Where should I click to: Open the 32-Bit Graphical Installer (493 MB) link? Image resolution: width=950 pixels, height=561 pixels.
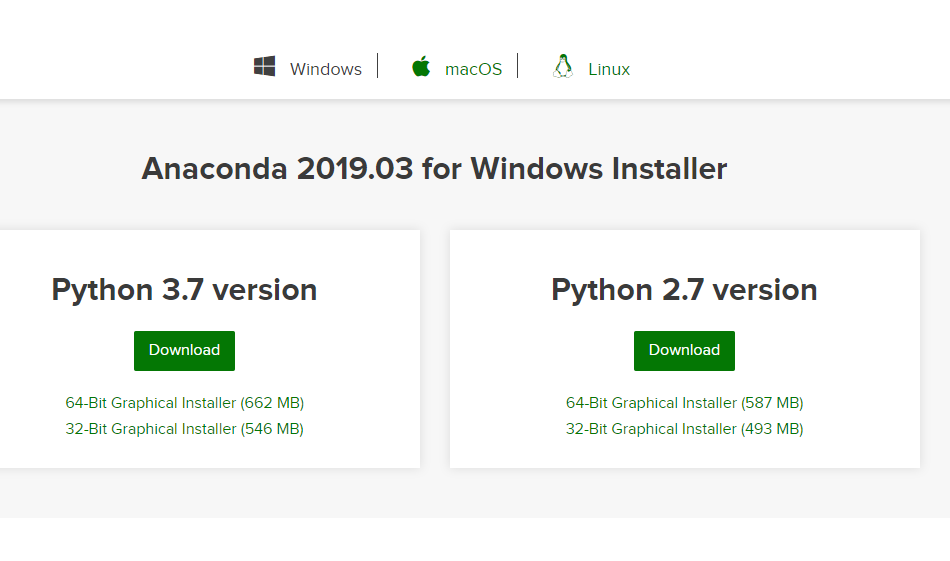685,429
